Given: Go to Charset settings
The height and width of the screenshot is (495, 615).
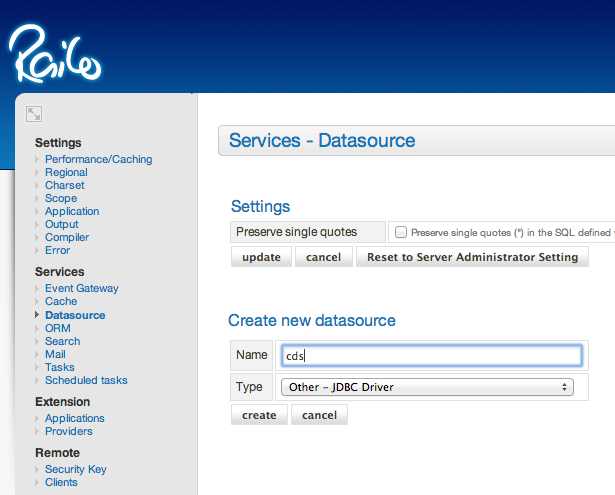Looking at the screenshot, I should coord(65,185).
